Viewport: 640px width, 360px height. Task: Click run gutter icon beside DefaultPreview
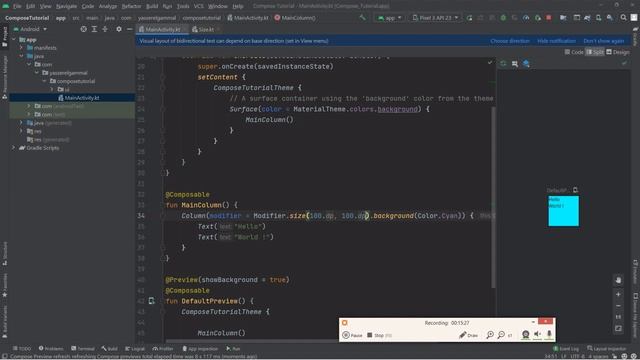click(x=151, y=301)
